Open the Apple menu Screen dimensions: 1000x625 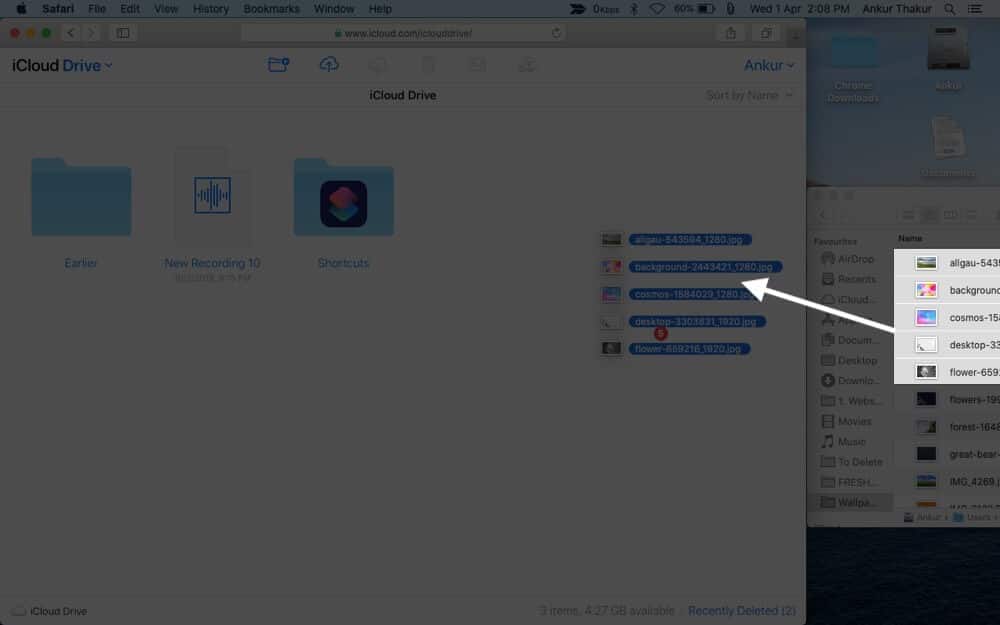tap(21, 9)
